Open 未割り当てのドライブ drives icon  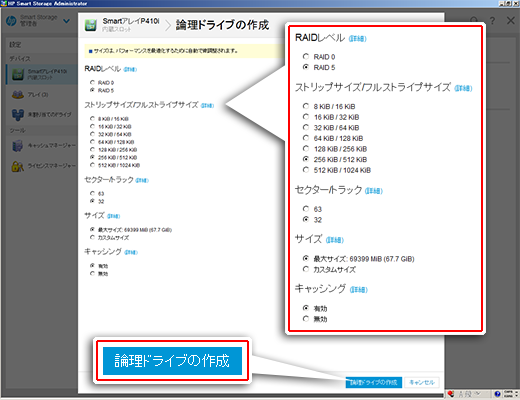click(18, 115)
